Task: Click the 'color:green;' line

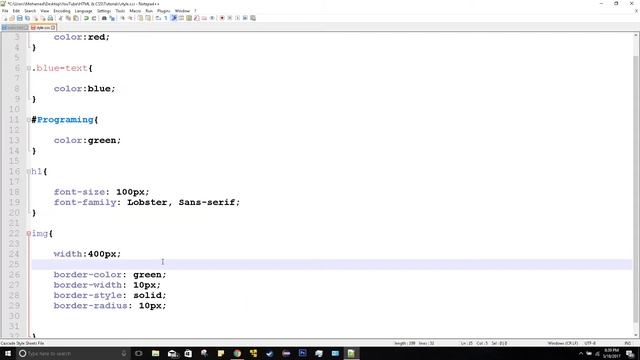Action: [87, 140]
